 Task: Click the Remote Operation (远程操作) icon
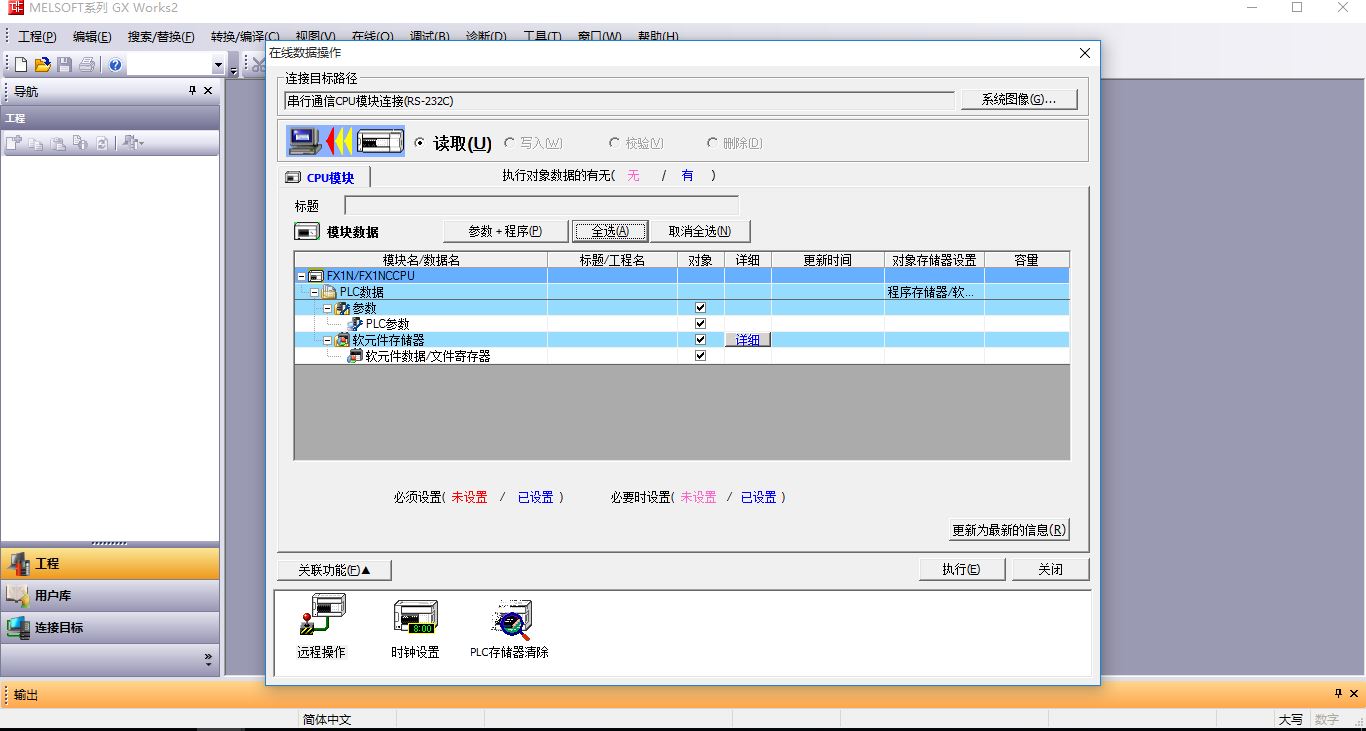321,618
